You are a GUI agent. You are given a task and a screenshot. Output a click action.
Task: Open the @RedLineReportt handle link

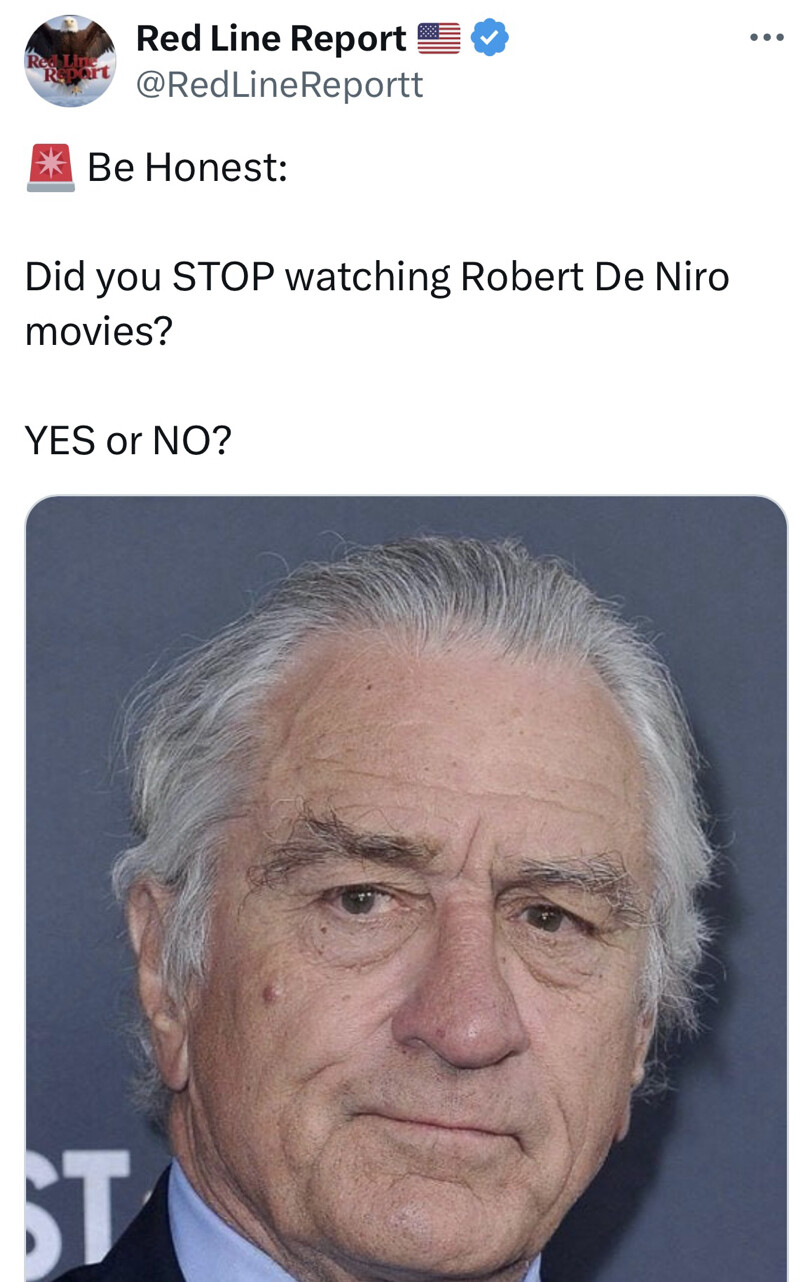(x=279, y=85)
